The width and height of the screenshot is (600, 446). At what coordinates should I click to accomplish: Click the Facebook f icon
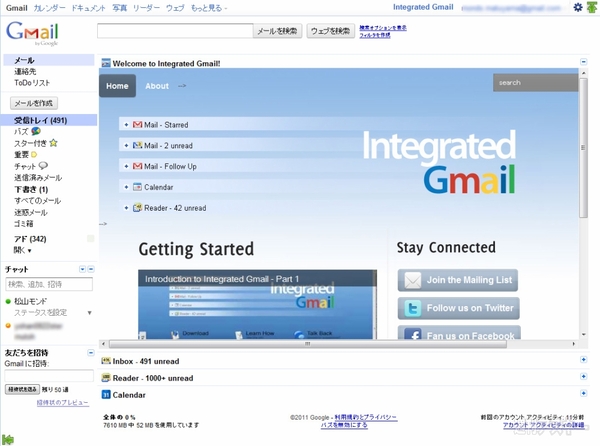[414, 334]
